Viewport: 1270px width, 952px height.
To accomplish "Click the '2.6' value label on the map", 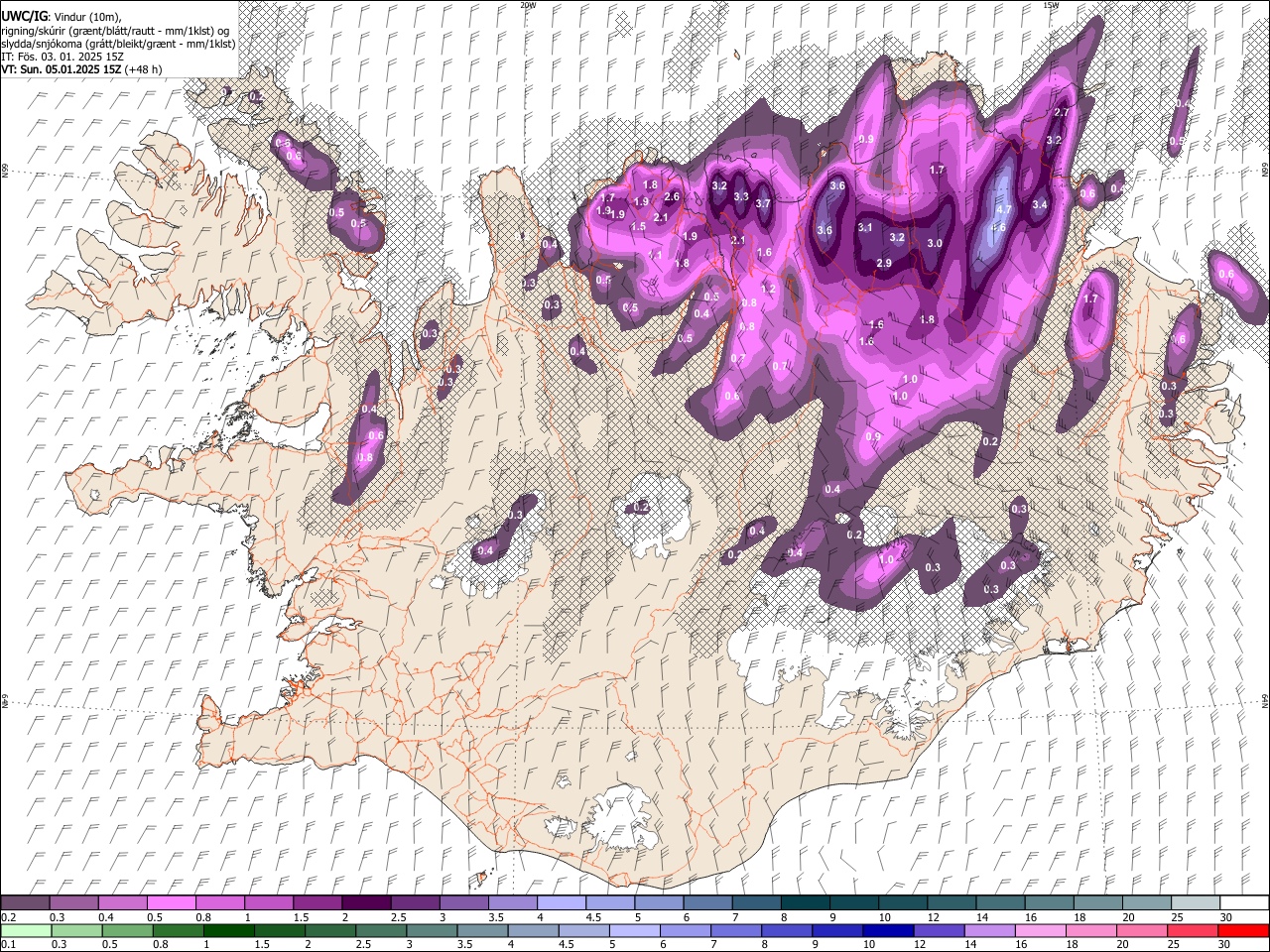I will pyautogui.click(x=672, y=197).
